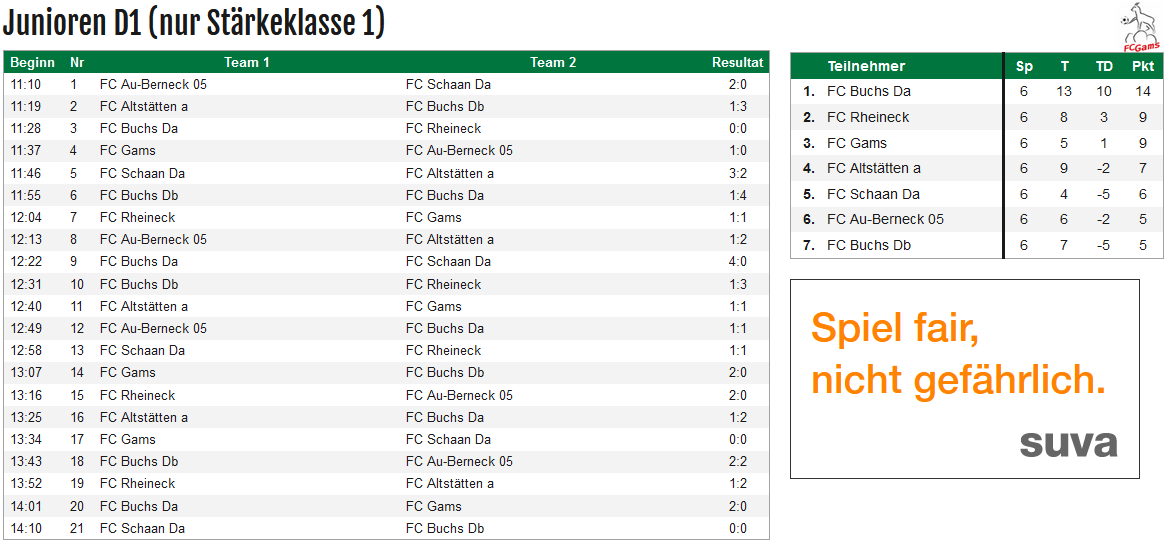Viewport: 1166px width, 541px height.
Task: Select FC Buchs Da in standings
Action: pos(869,91)
